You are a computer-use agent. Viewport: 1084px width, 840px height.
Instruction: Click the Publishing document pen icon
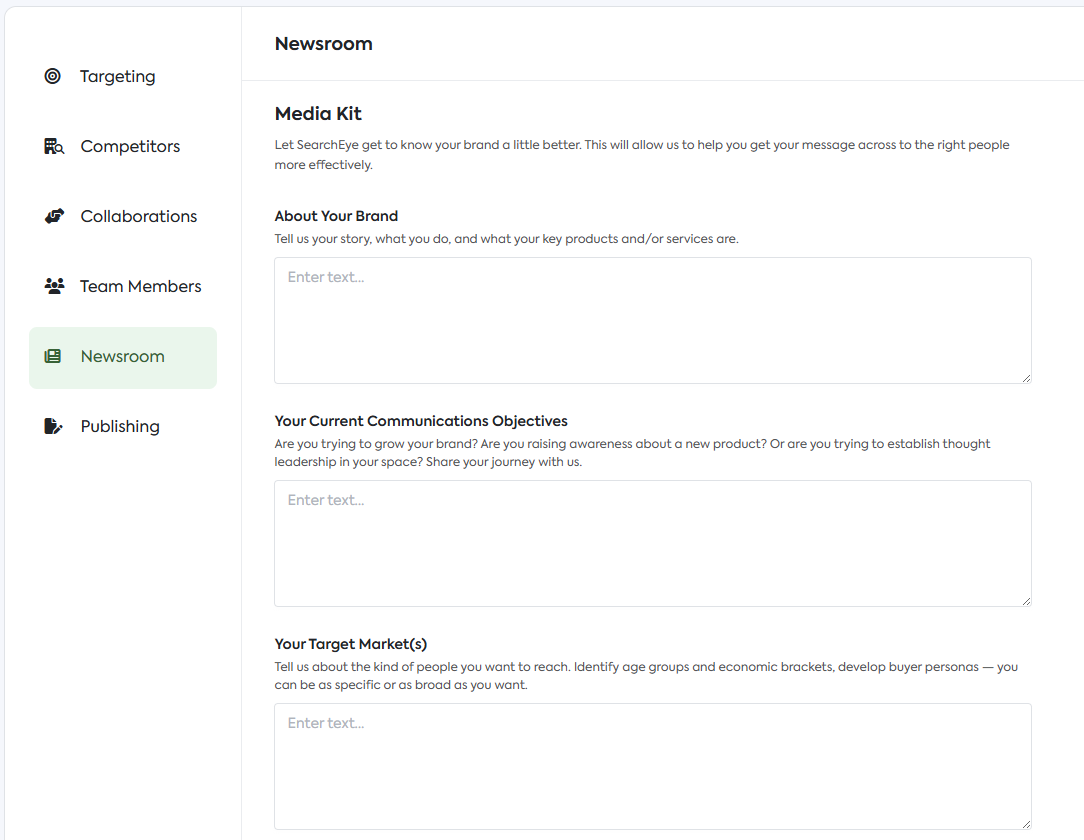(x=54, y=426)
